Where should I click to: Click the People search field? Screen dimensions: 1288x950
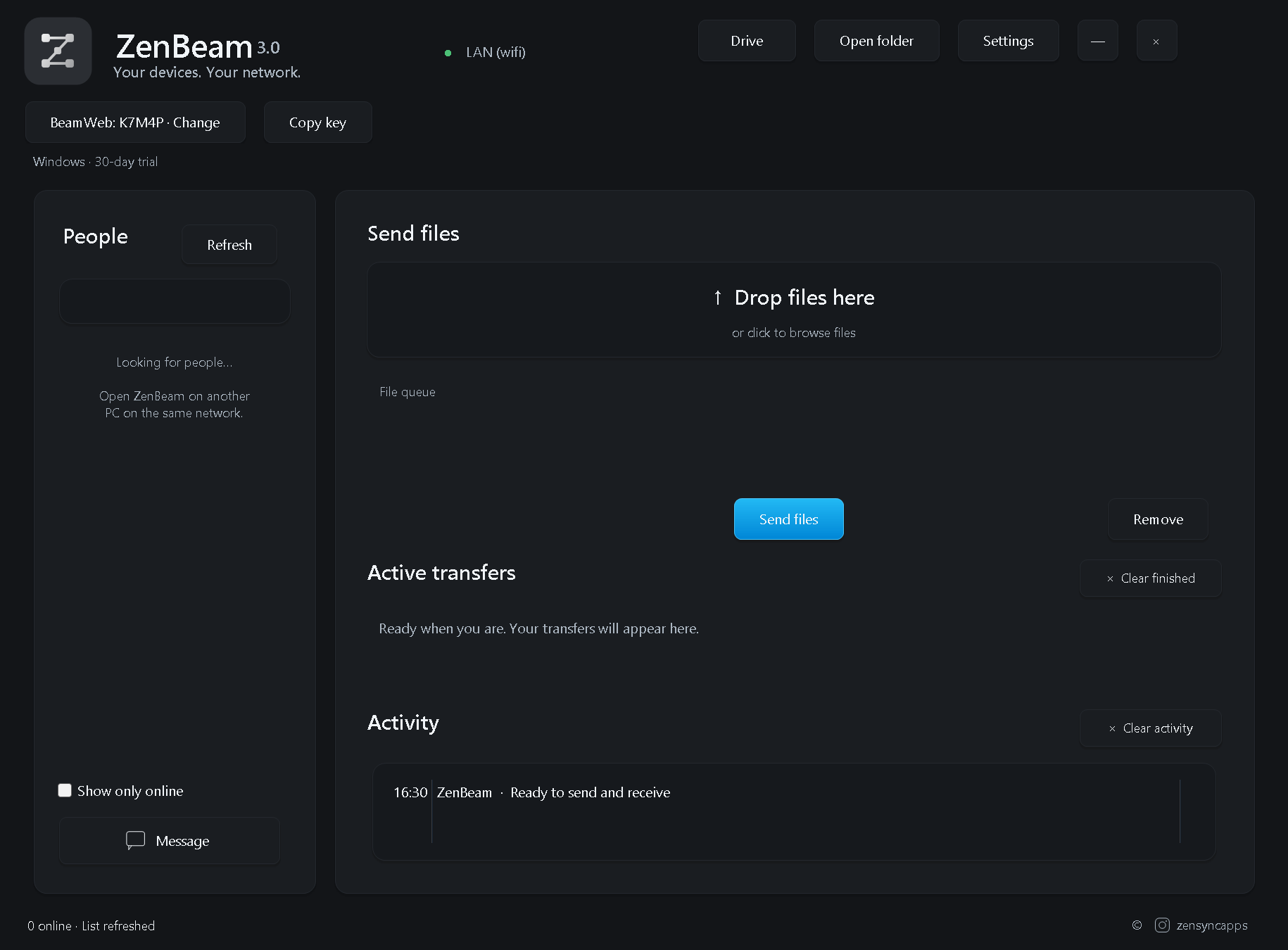click(x=175, y=301)
